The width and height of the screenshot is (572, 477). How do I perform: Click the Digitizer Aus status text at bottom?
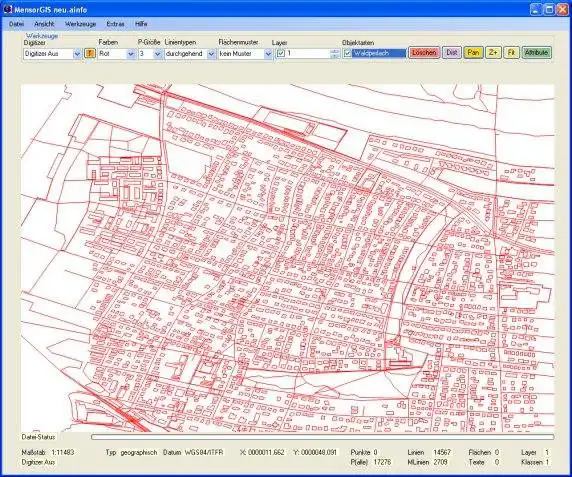point(38,462)
